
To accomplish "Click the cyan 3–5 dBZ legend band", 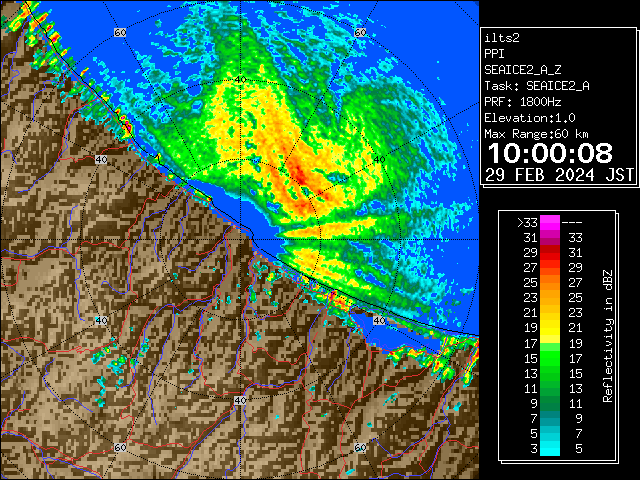I will 550,448.
